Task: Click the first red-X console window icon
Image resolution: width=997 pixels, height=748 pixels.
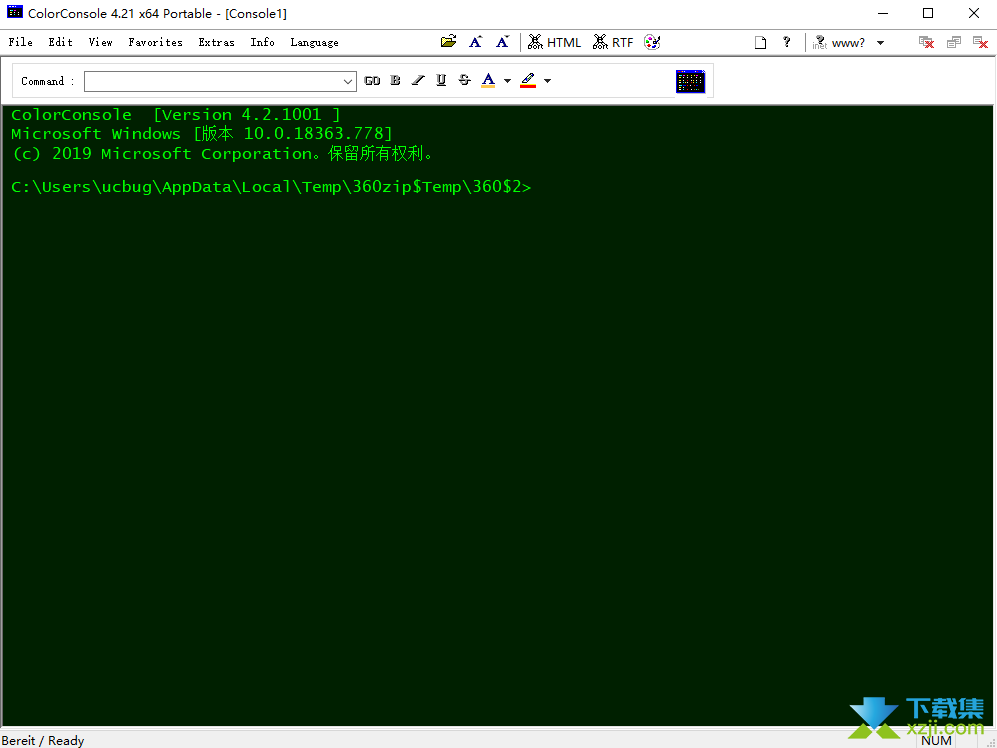Action: click(926, 43)
